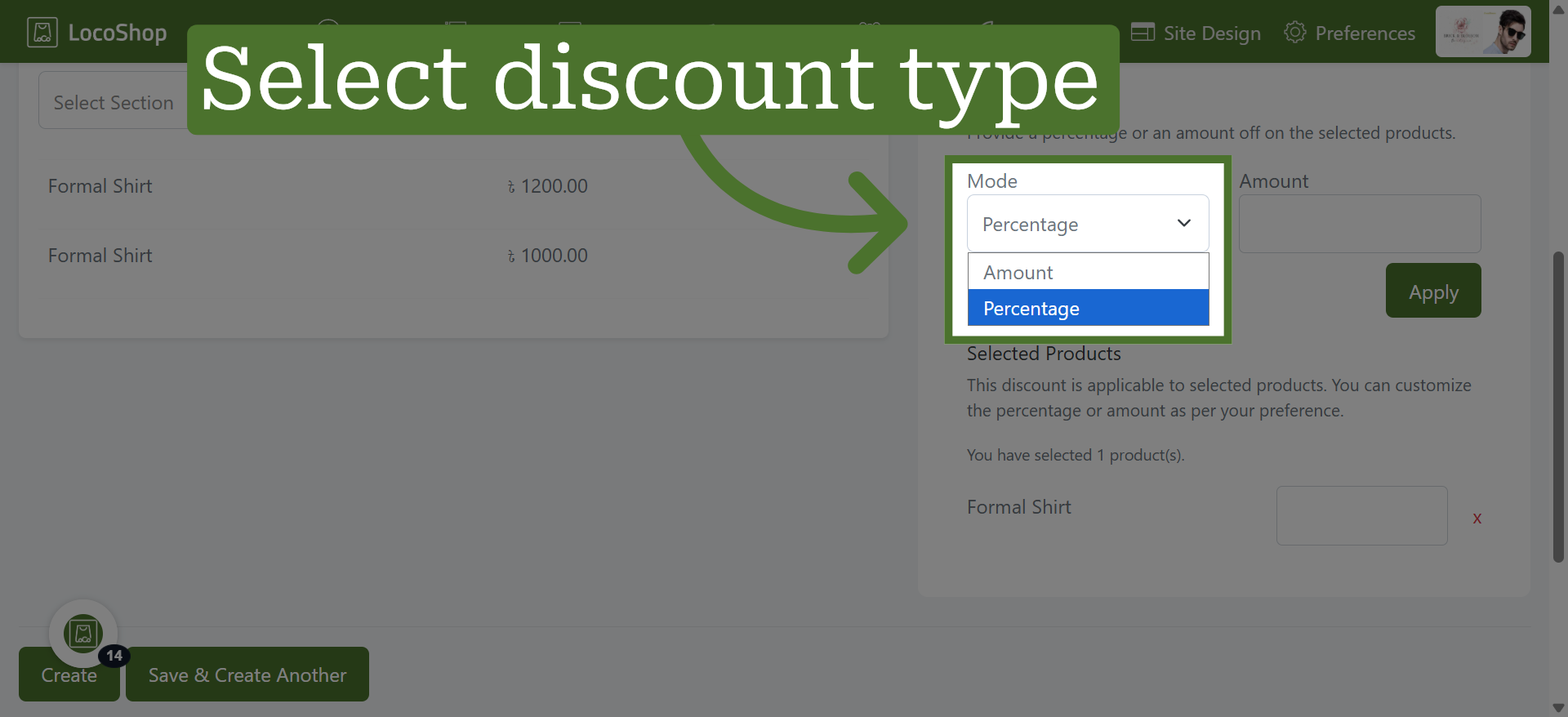Screen dimensions: 1568x717
Task: Choose Percentage option in Mode list
Action: (1088, 308)
